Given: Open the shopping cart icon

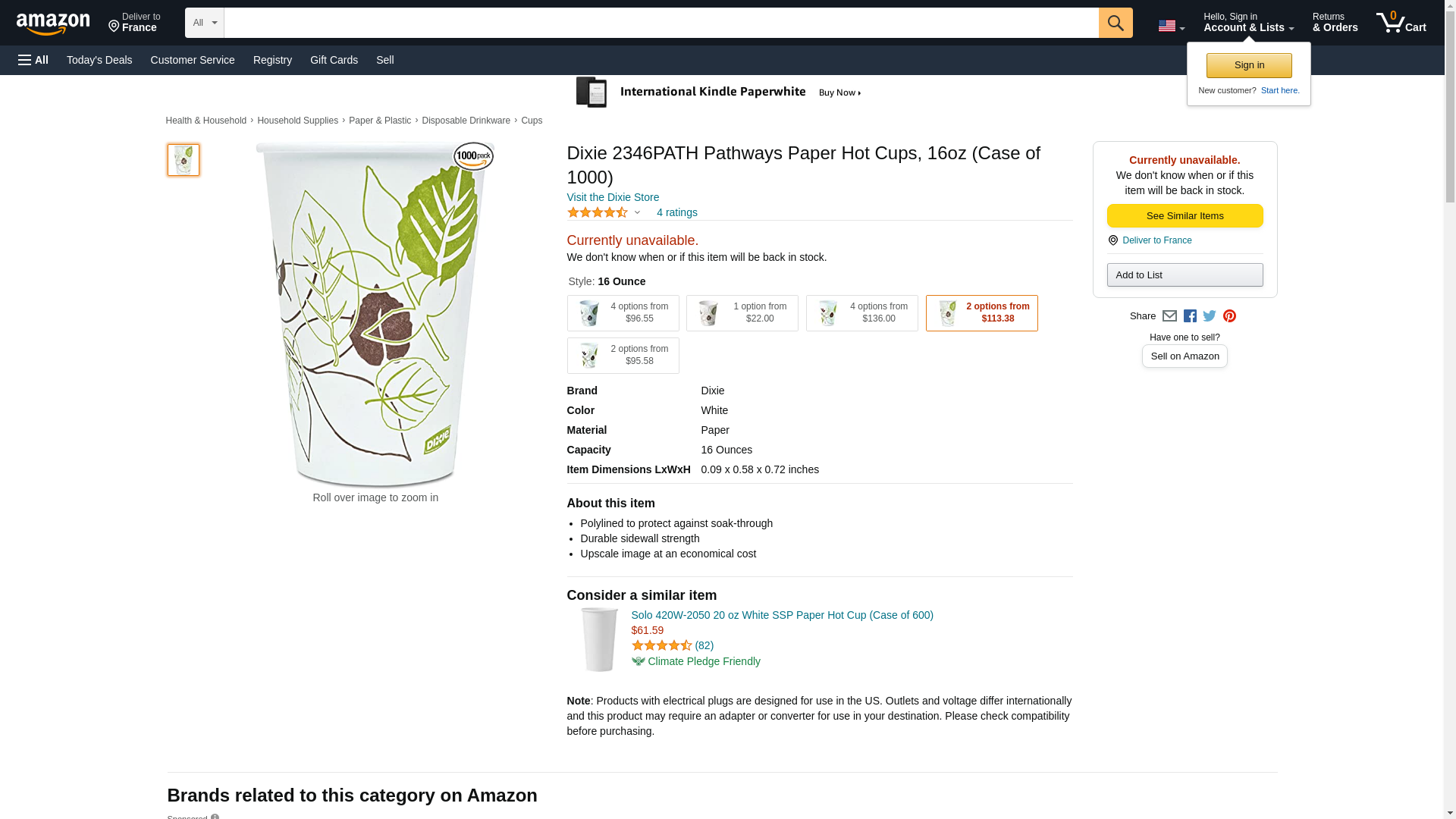Looking at the screenshot, I should (x=1401, y=23).
